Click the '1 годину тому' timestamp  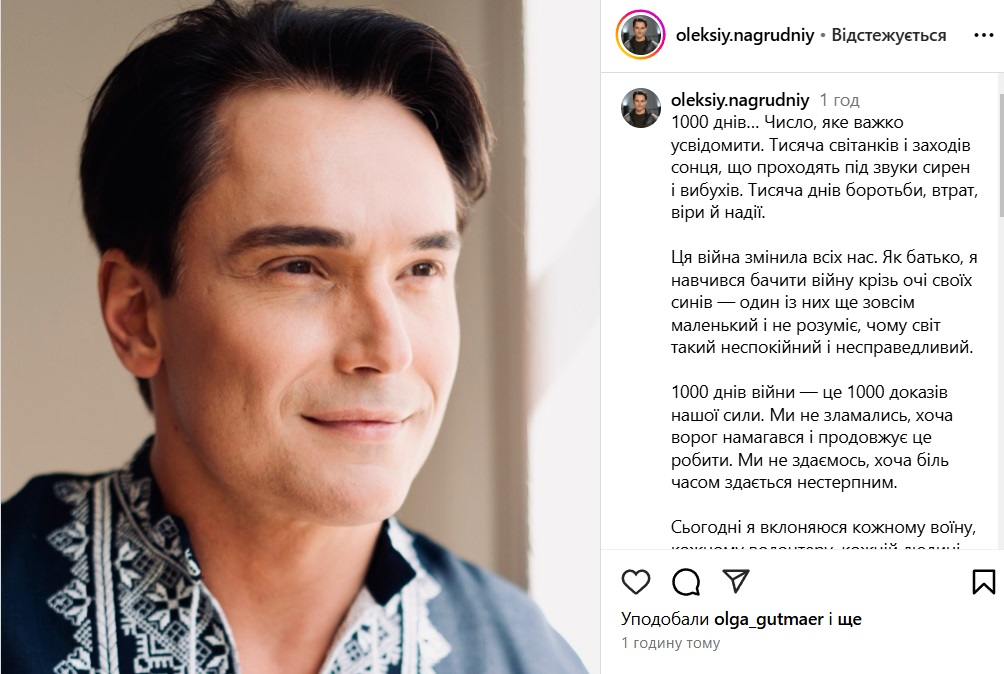pyautogui.click(x=670, y=643)
